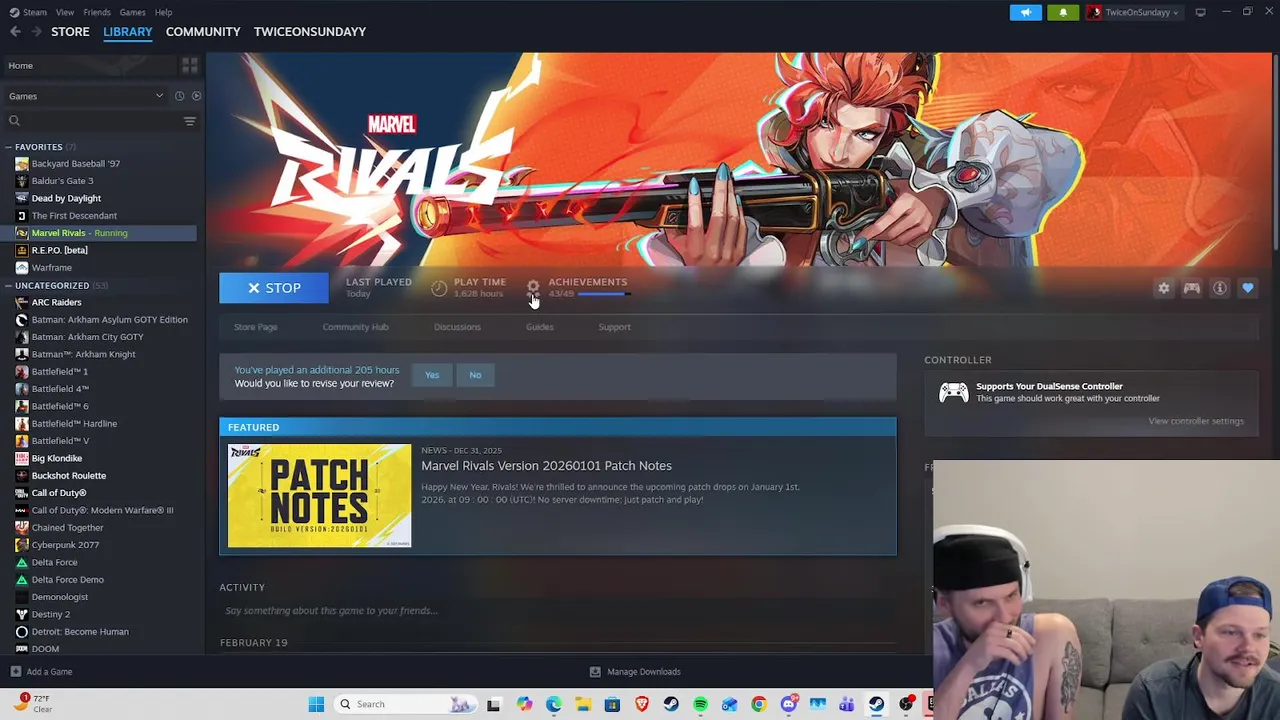Open the green notifications bell

[x=1063, y=12]
